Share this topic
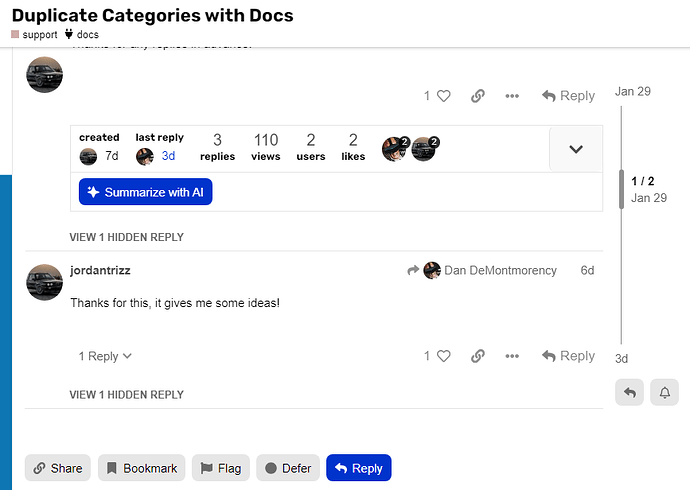The width and height of the screenshot is (690, 490). pyautogui.click(x=58, y=468)
